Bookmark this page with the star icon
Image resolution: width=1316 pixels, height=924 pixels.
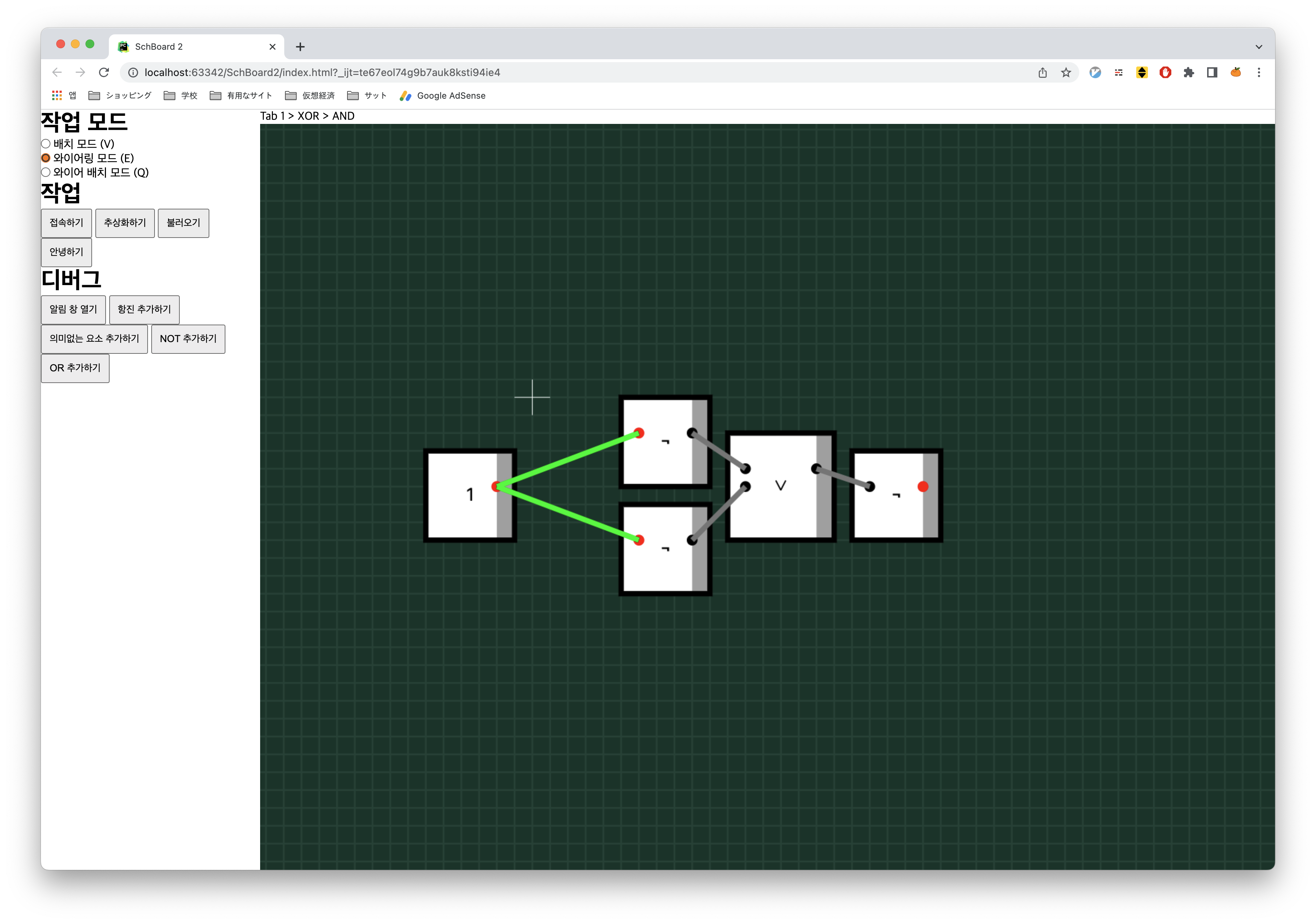point(1065,72)
